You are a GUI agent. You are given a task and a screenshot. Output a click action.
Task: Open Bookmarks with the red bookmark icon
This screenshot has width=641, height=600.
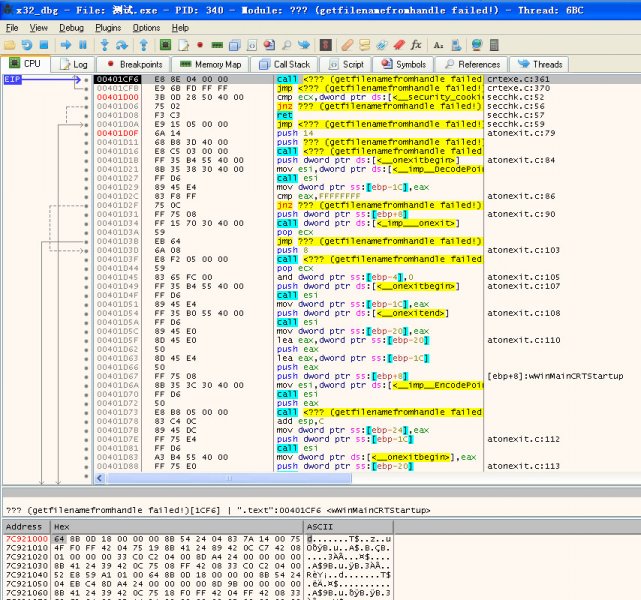(x=399, y=45)
